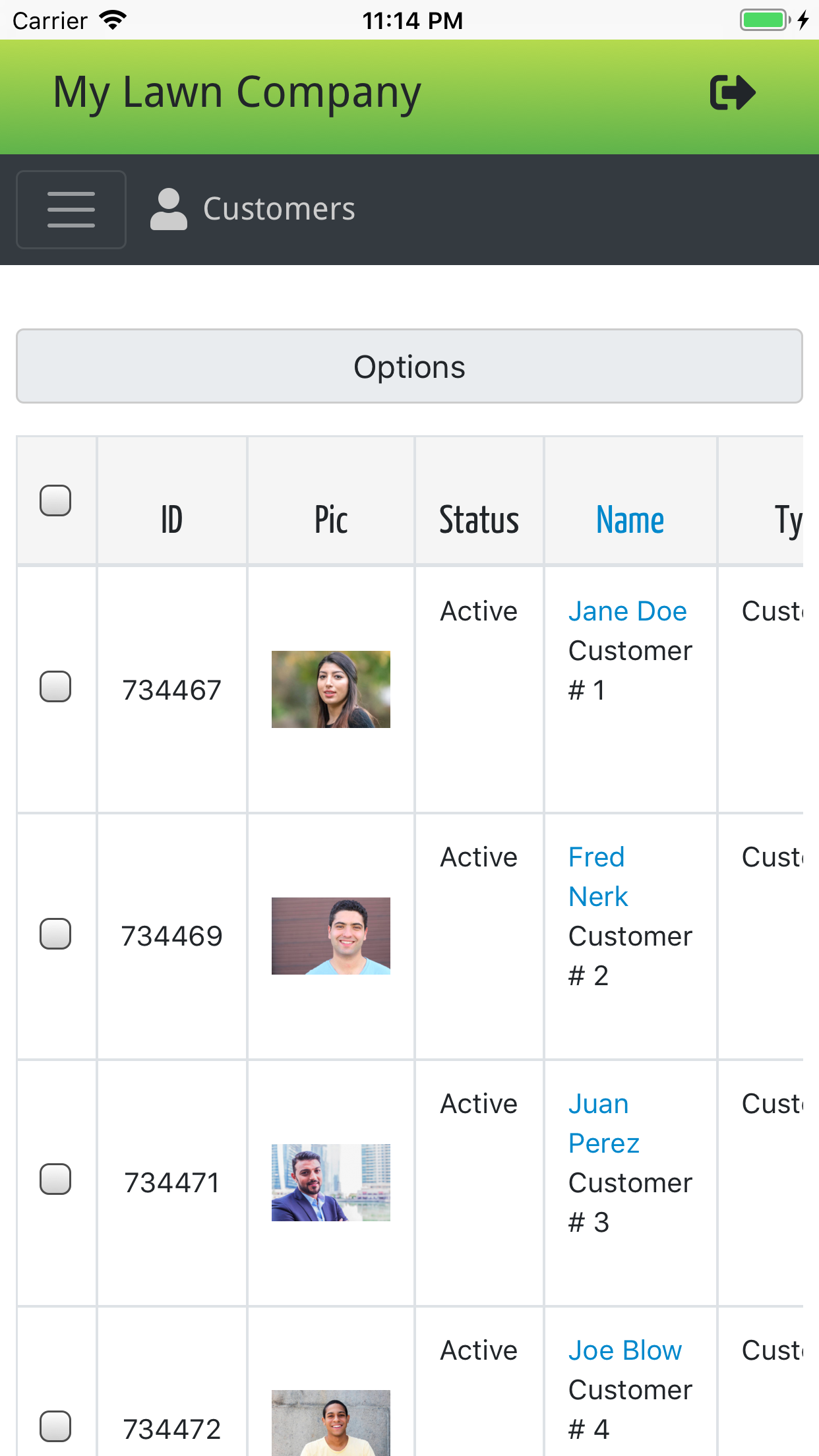Toggle the select-all header checkbox
This screenshot has height=1456, width=819.
click(55, 501)
